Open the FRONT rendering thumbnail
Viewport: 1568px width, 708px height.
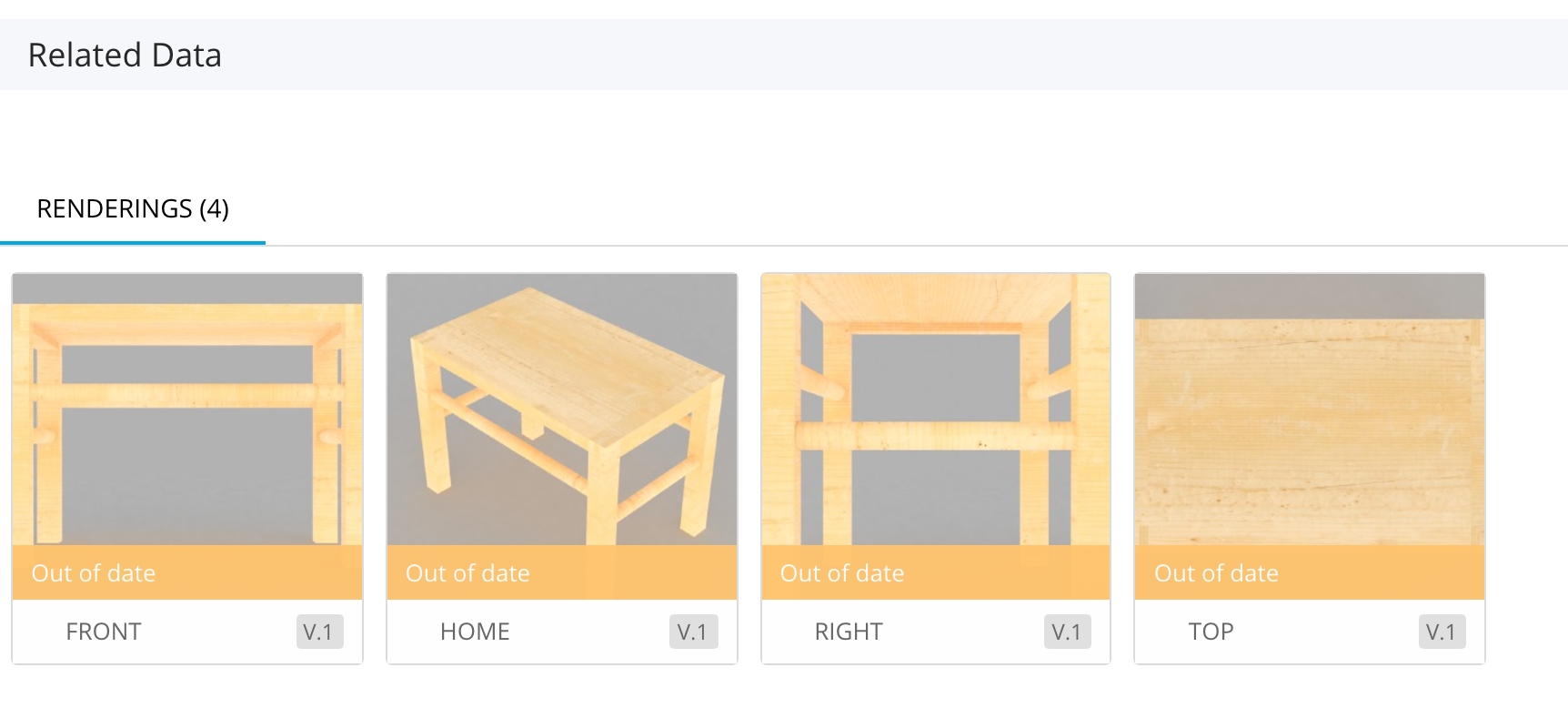point(187,410)
